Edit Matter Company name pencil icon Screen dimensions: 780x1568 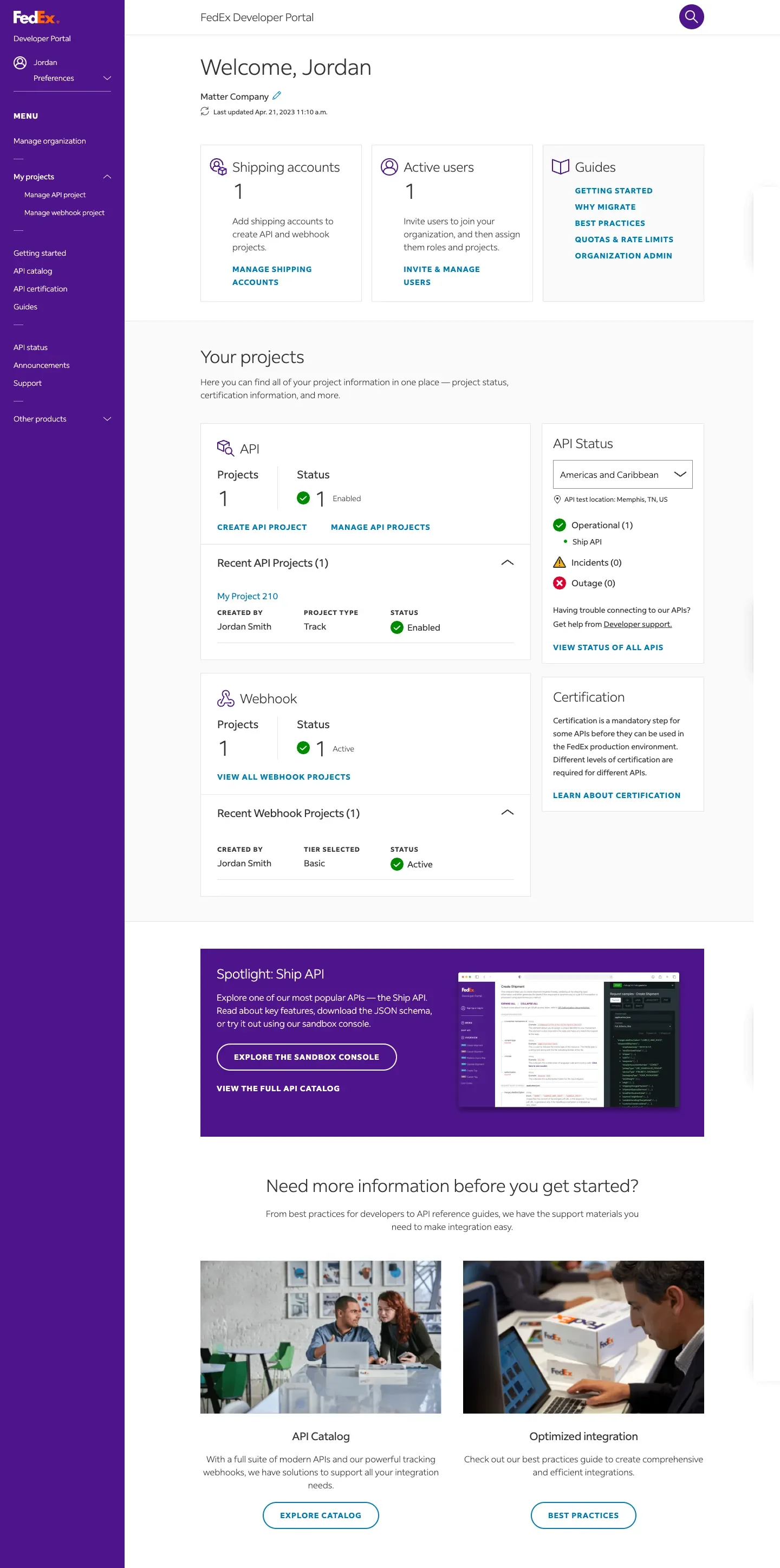click(277, 95)
